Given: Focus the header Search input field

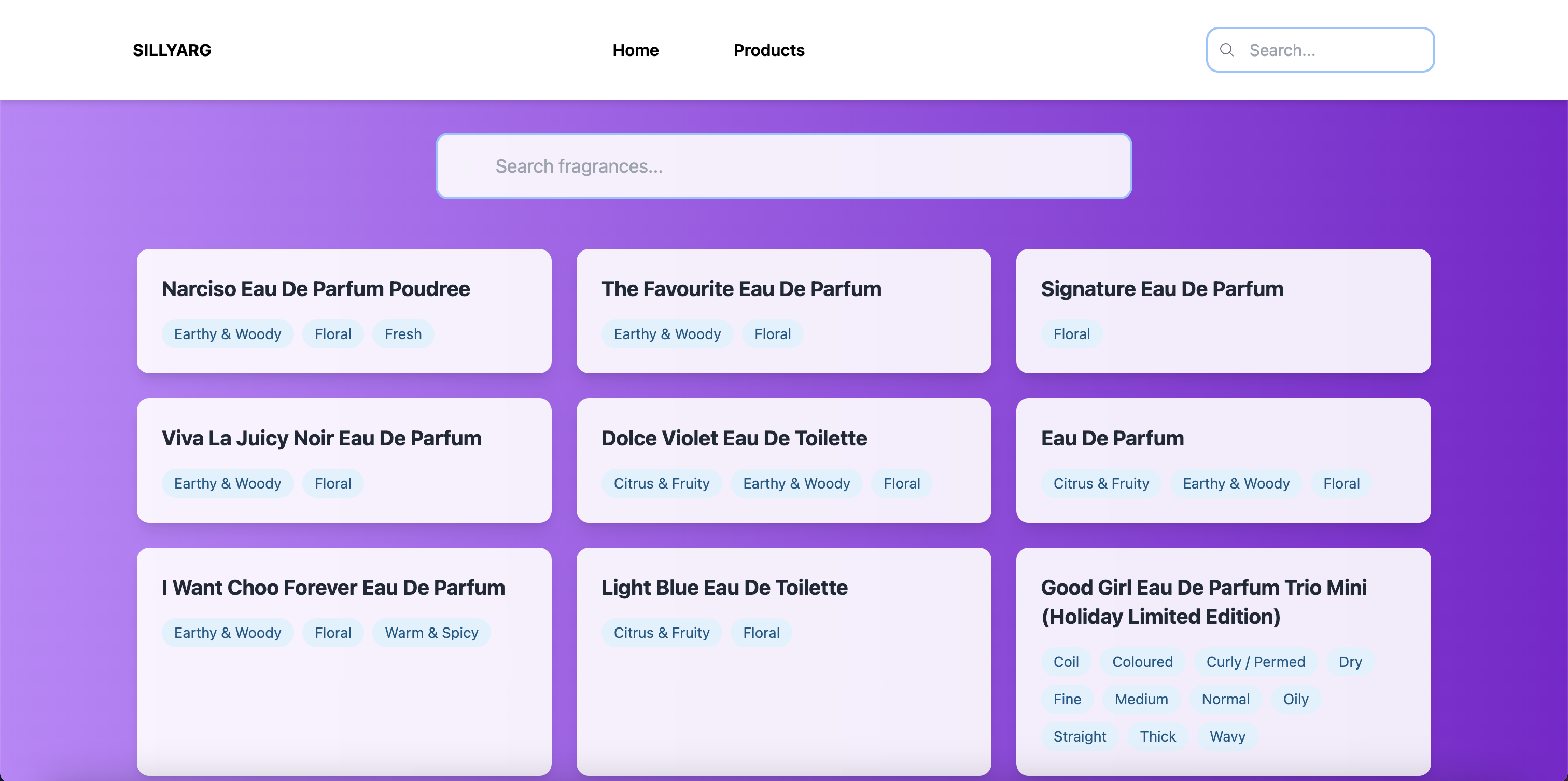Looking at the screenshot, I should [x=1320, y=50].
